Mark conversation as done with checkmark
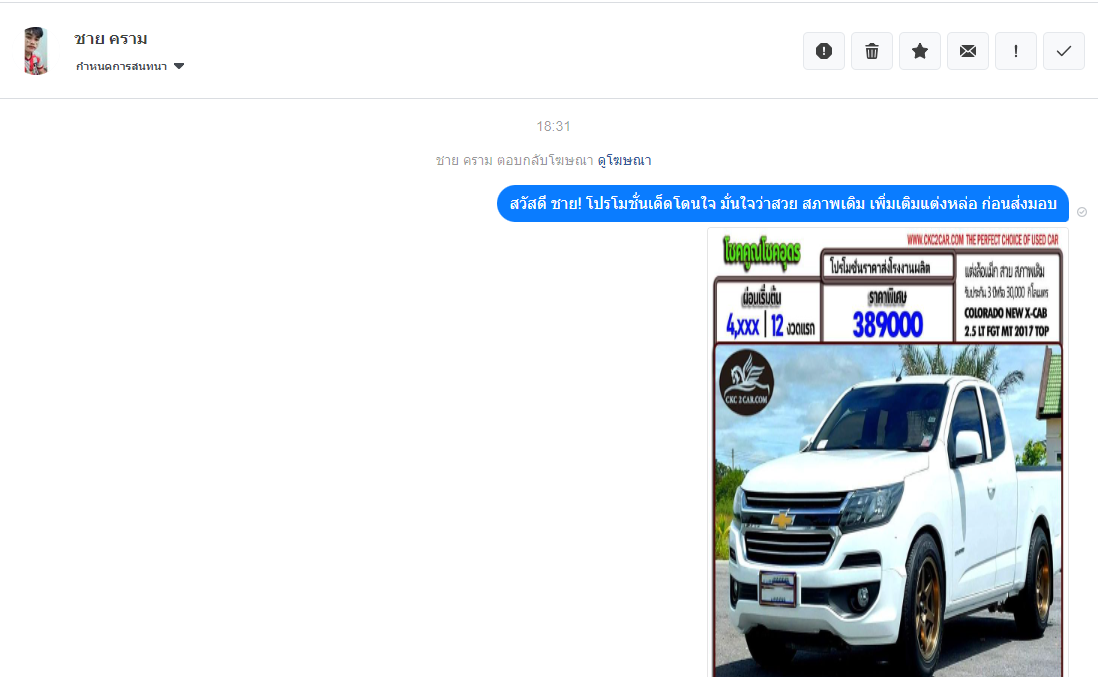 click(1064, 51)
